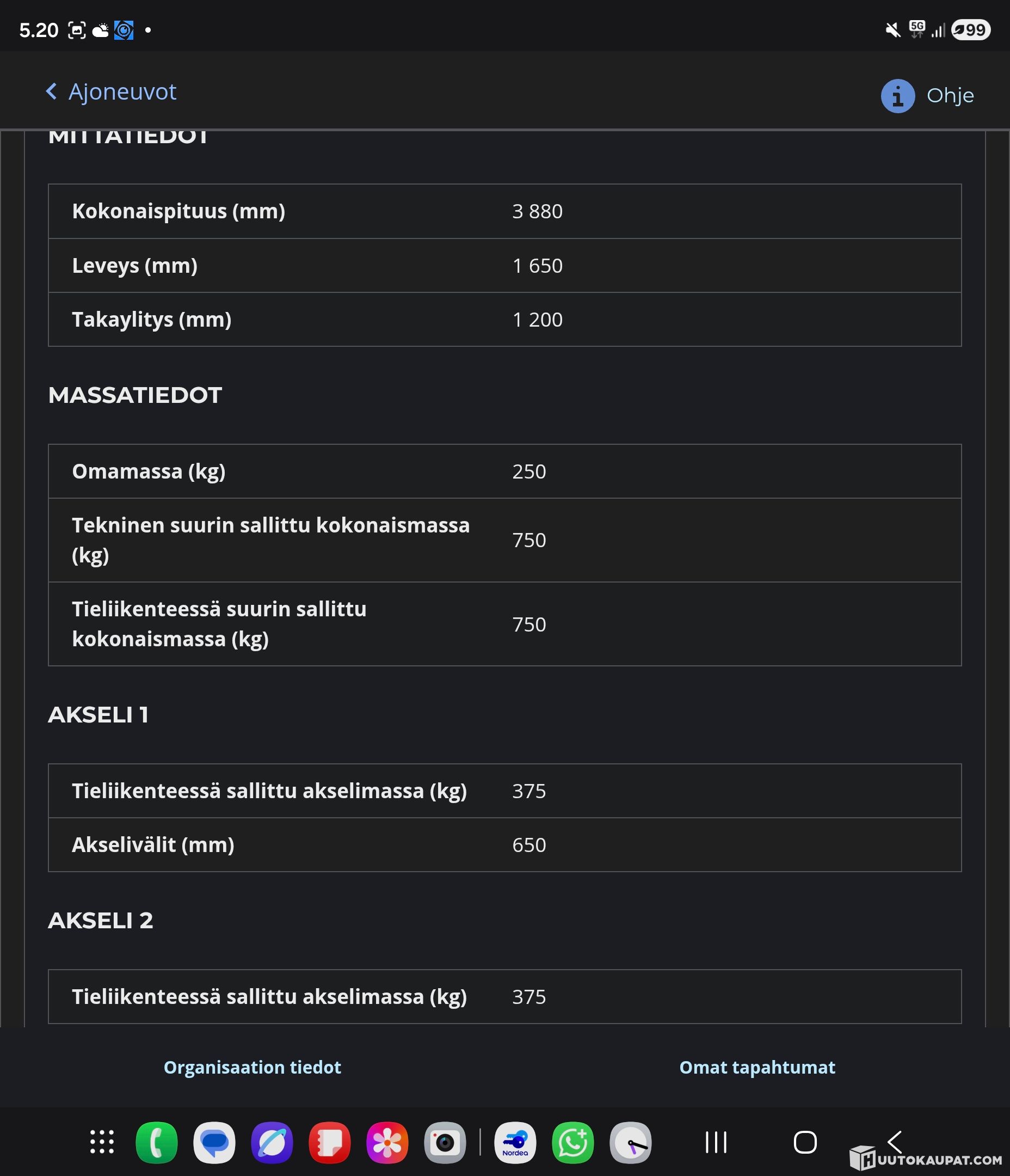Launch the Camera app from the dock
The height and width of the screenshot is (1176, 1010).
pos(445,1142)
